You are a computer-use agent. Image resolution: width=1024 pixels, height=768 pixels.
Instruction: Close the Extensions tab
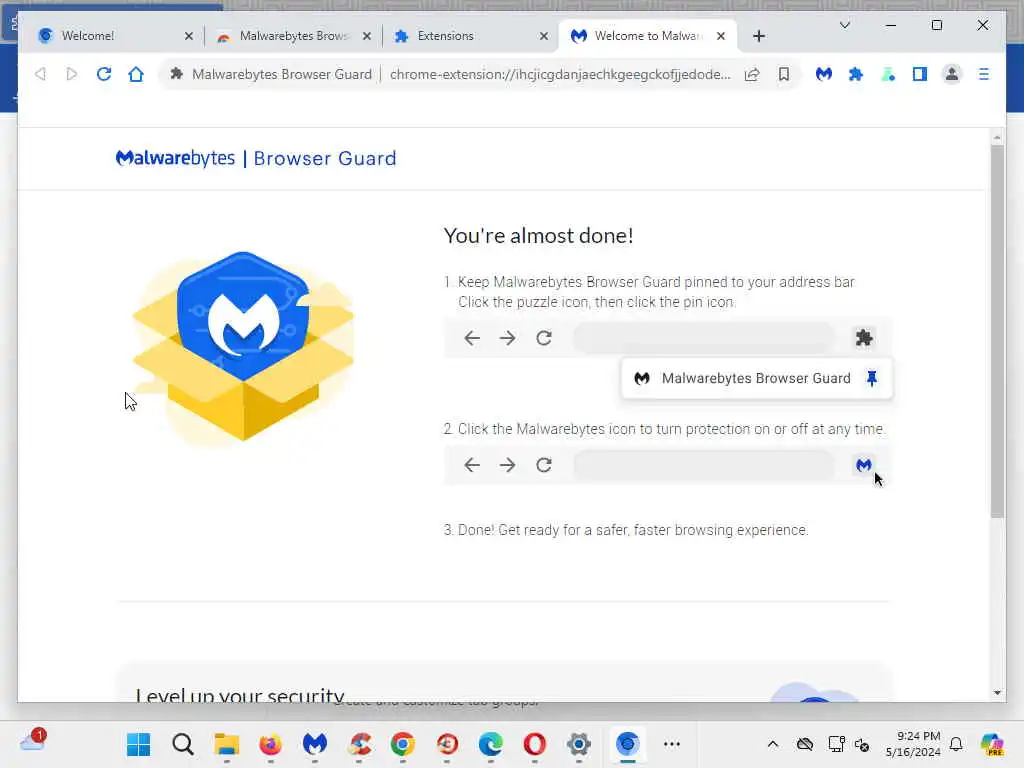544,36
